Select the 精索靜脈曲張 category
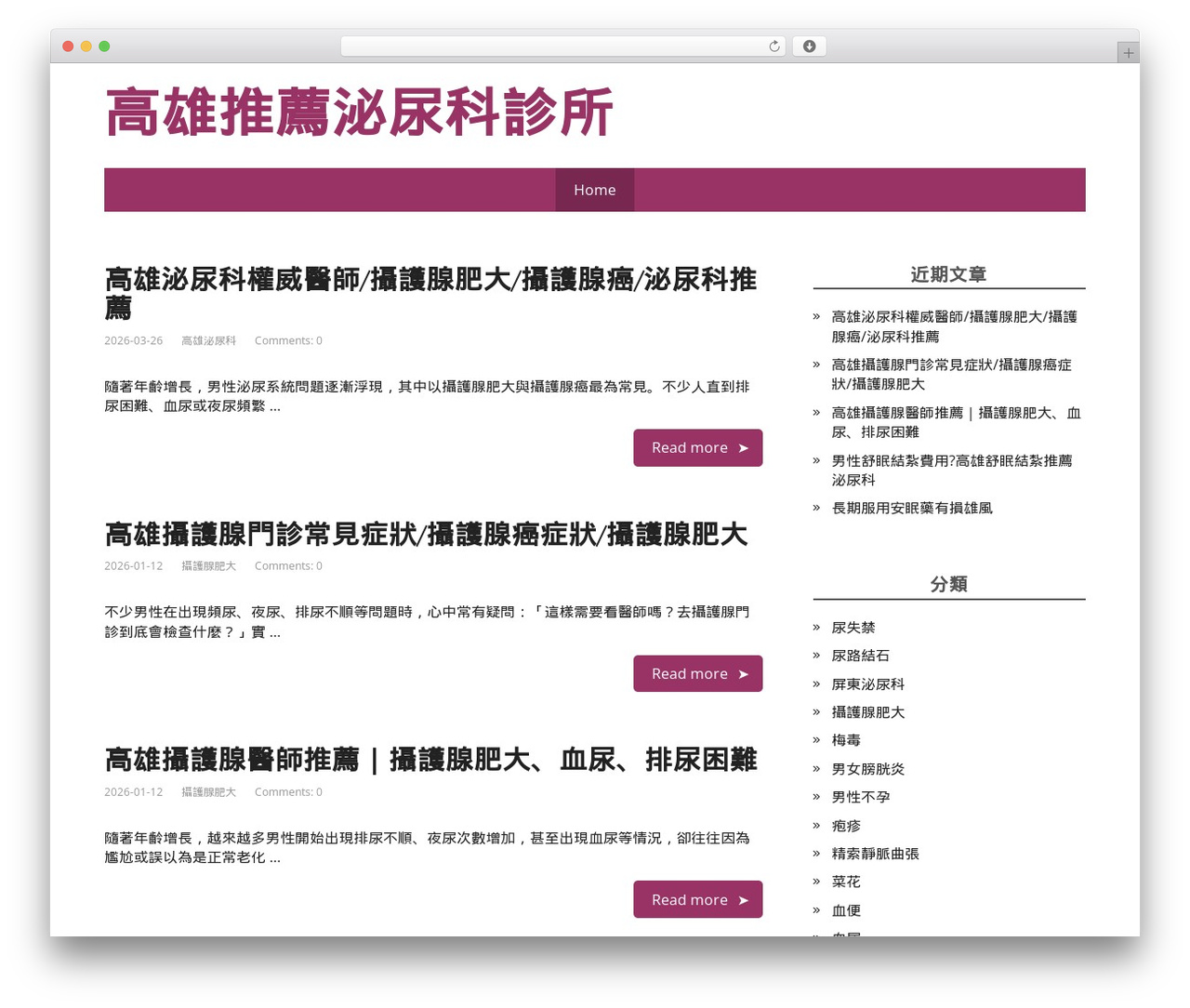This screenshot has width=1190, height=1008. pyautogui.click(x=875, y=854)
